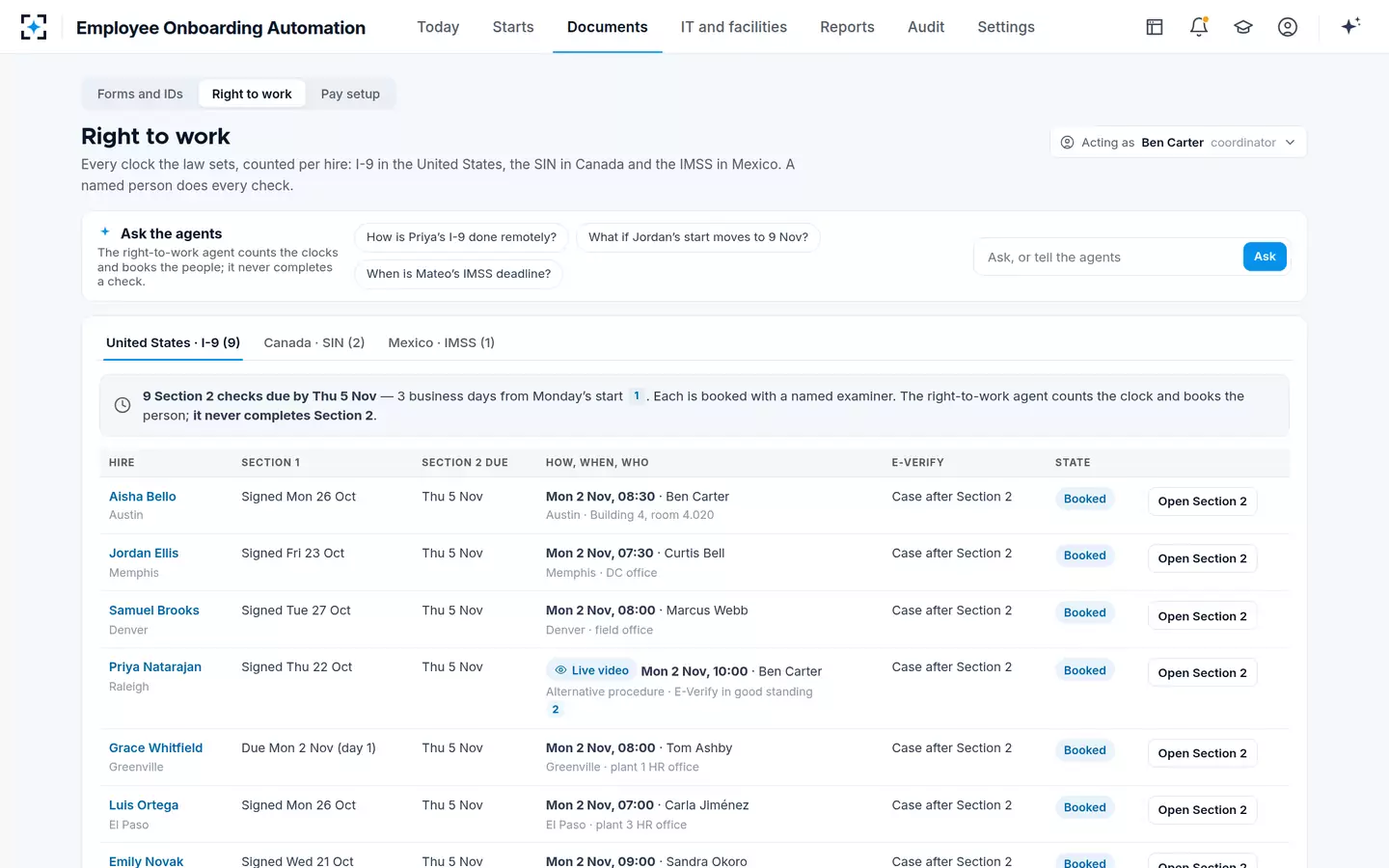Open Settings in the top nav
This screenshot has width=1389, height=868.
(1006, 27)
